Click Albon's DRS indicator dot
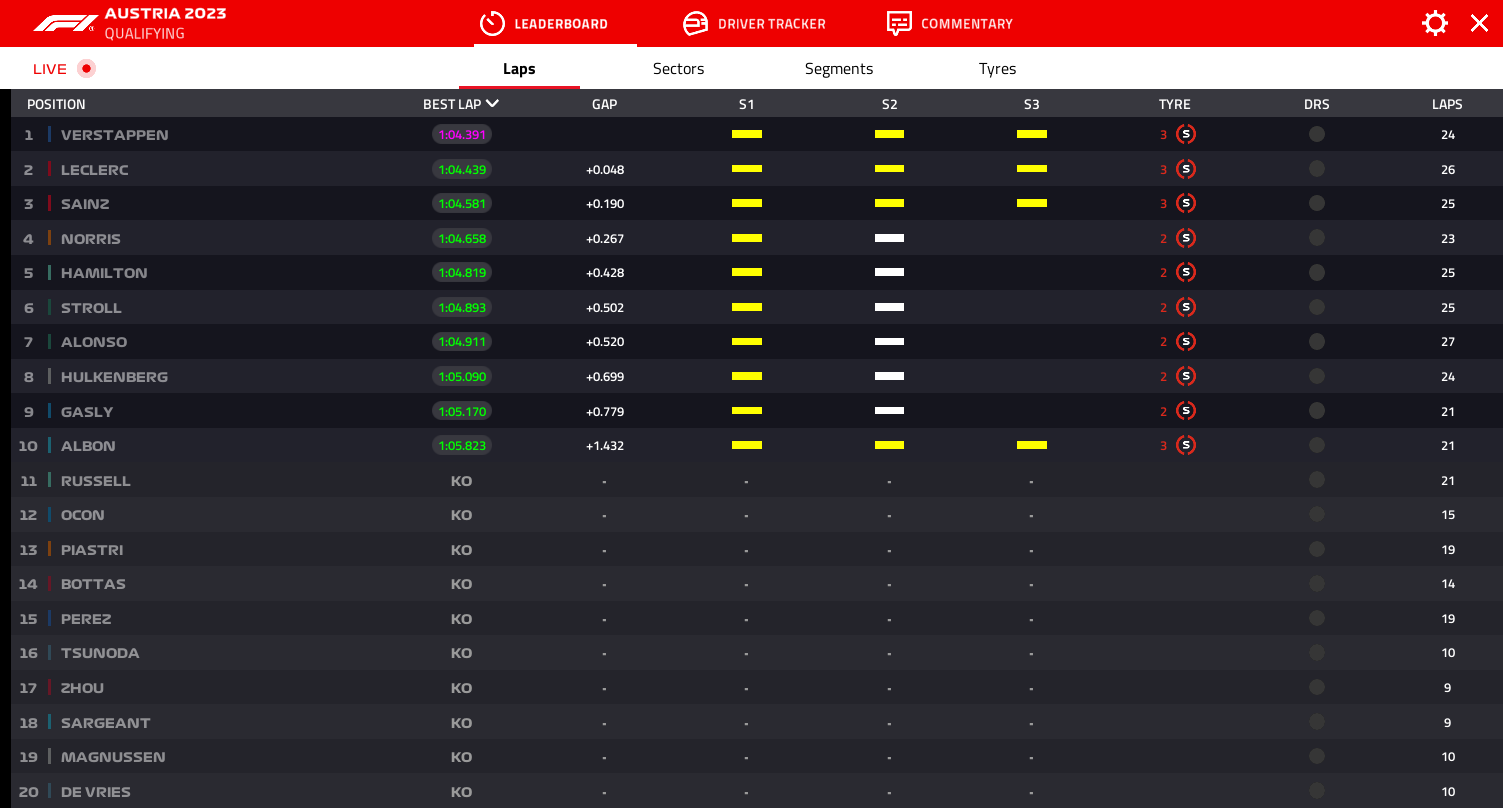Screen dimensions: 1503x808 1317,445
